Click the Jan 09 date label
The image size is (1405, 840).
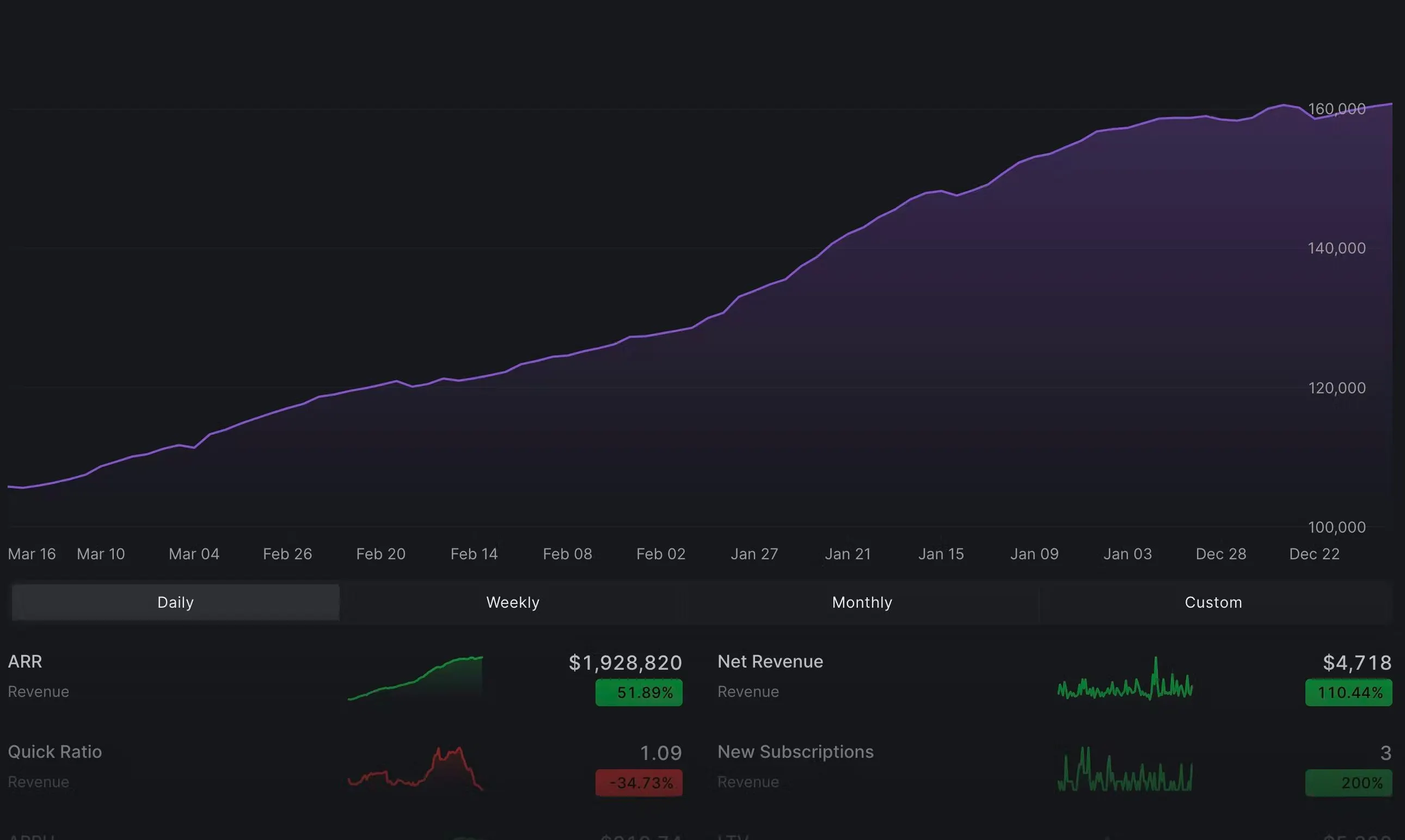(1034, 554)
